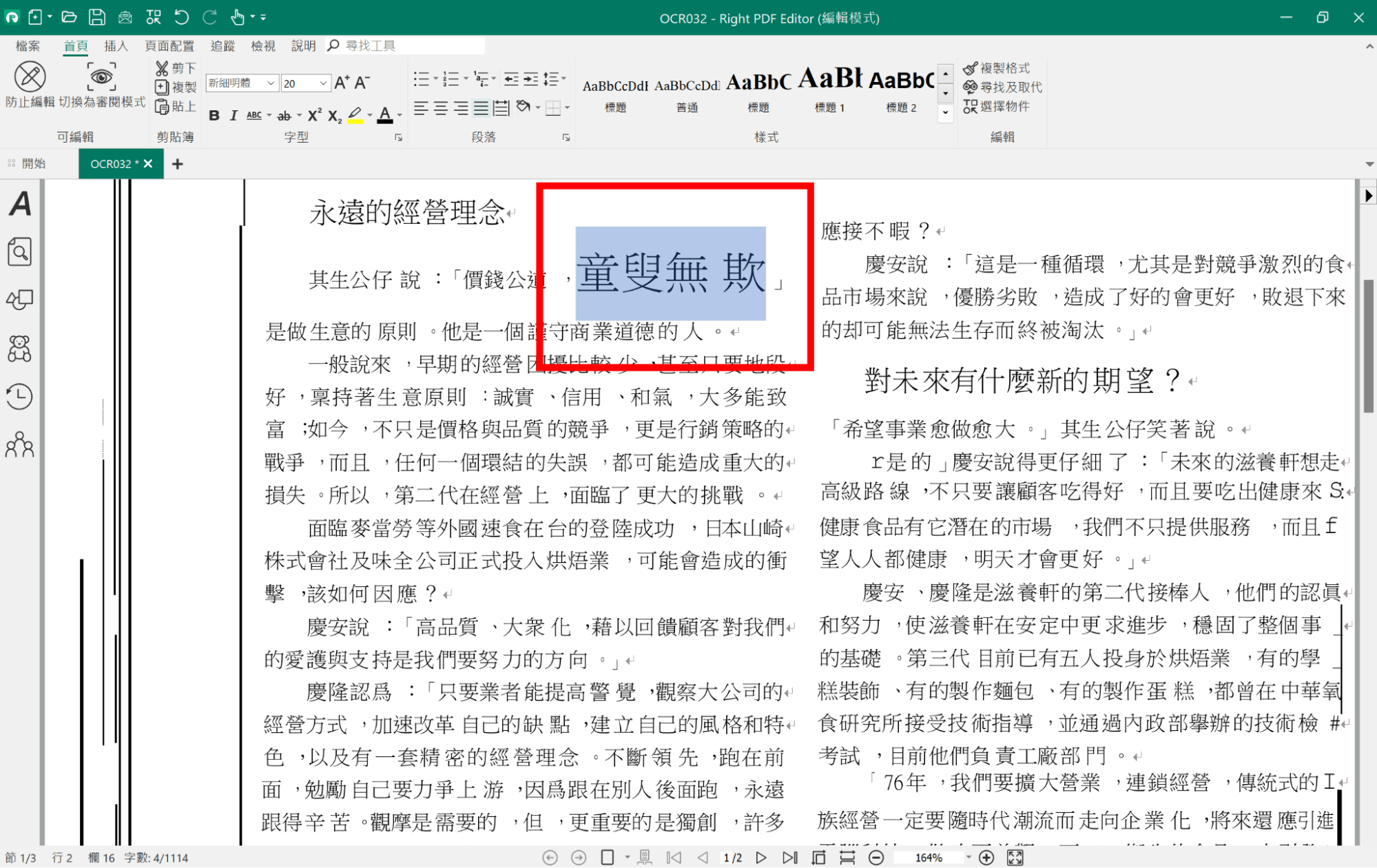Image resolution: width=1377 pixels, height=868 pixels.
Task: Go to next page arrow
Action: click(761, 858)
